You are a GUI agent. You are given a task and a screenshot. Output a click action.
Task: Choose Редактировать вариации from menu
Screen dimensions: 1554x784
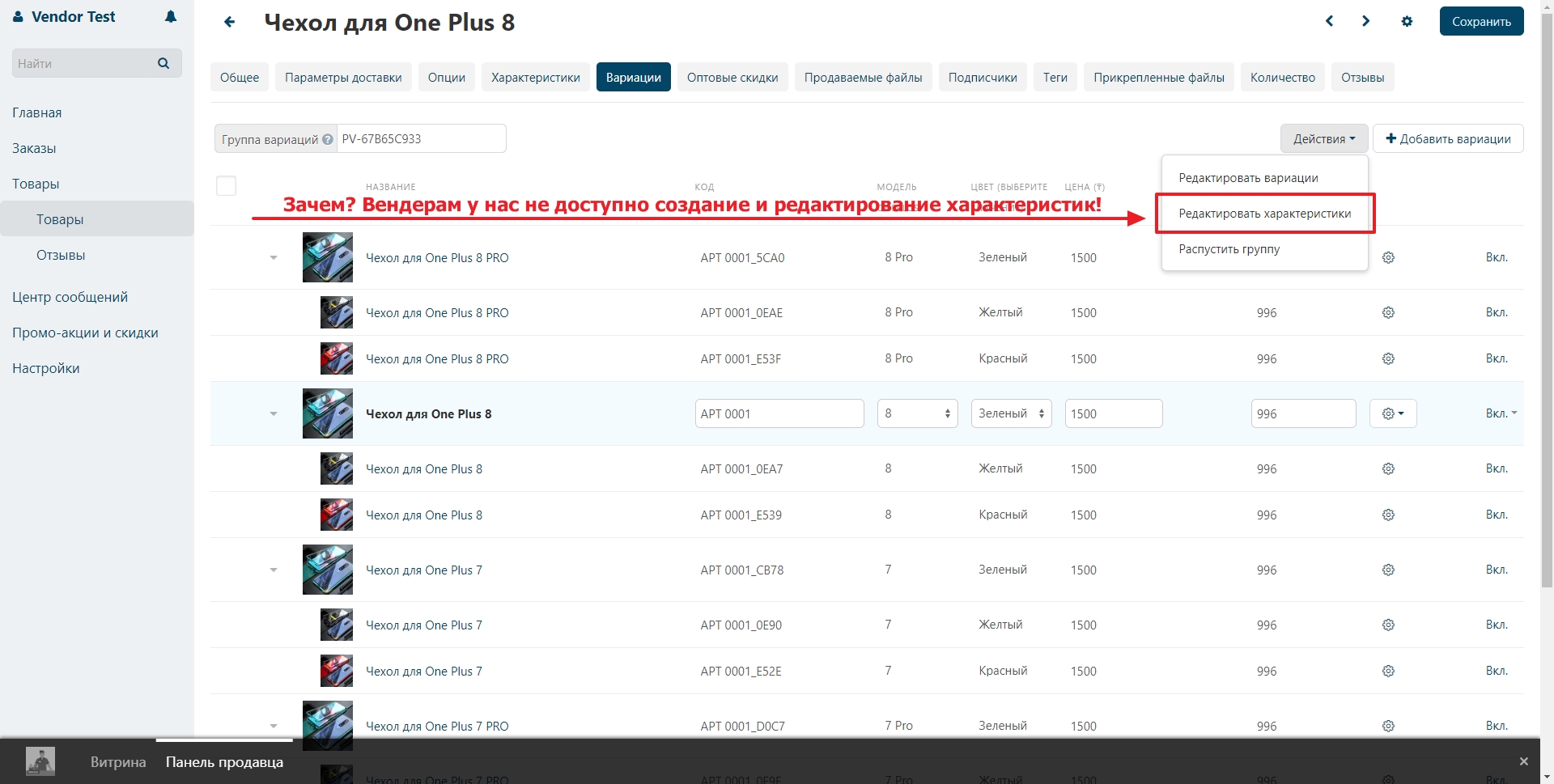(1265, 178)
